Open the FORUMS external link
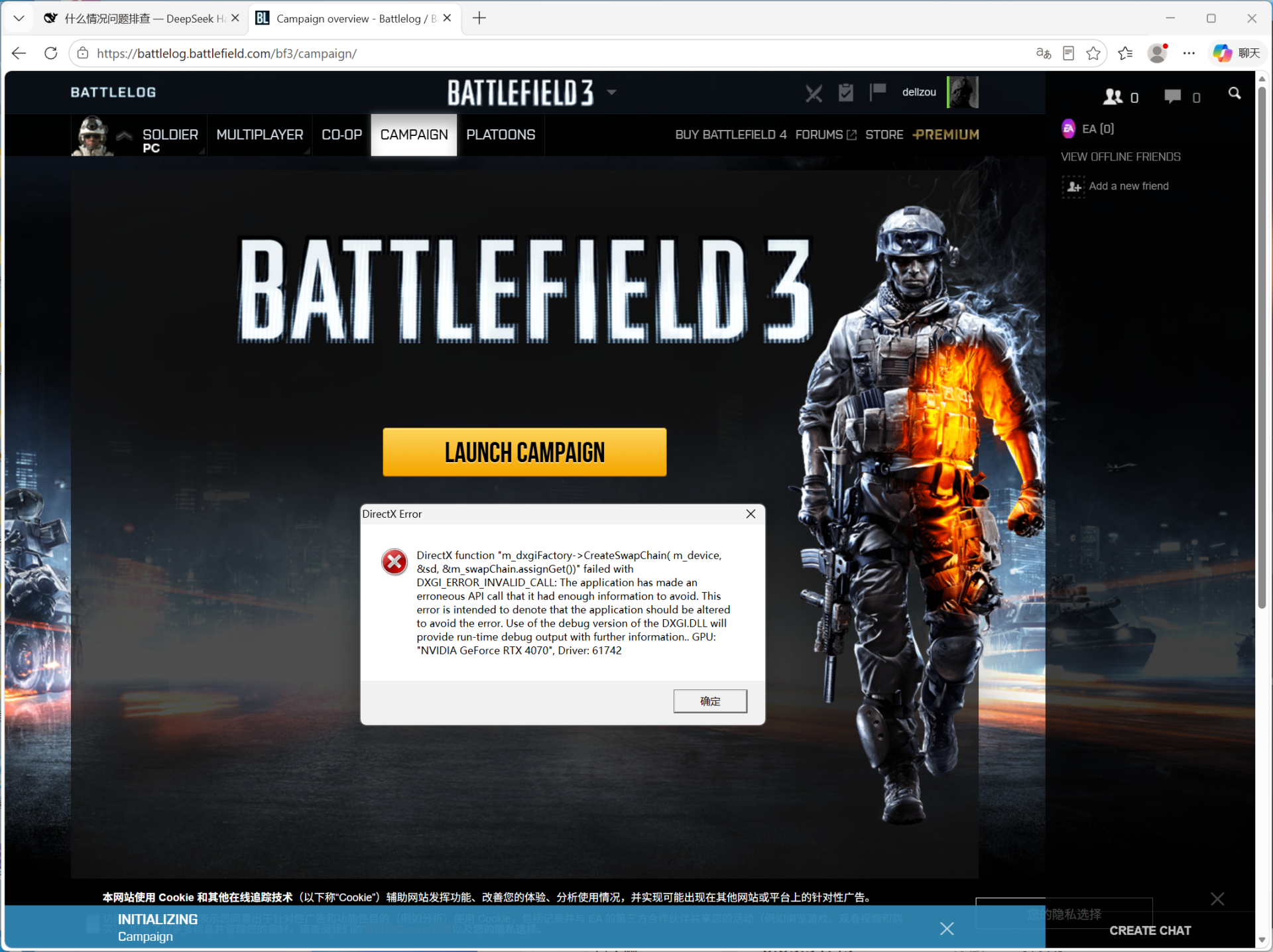 point(825,135)
